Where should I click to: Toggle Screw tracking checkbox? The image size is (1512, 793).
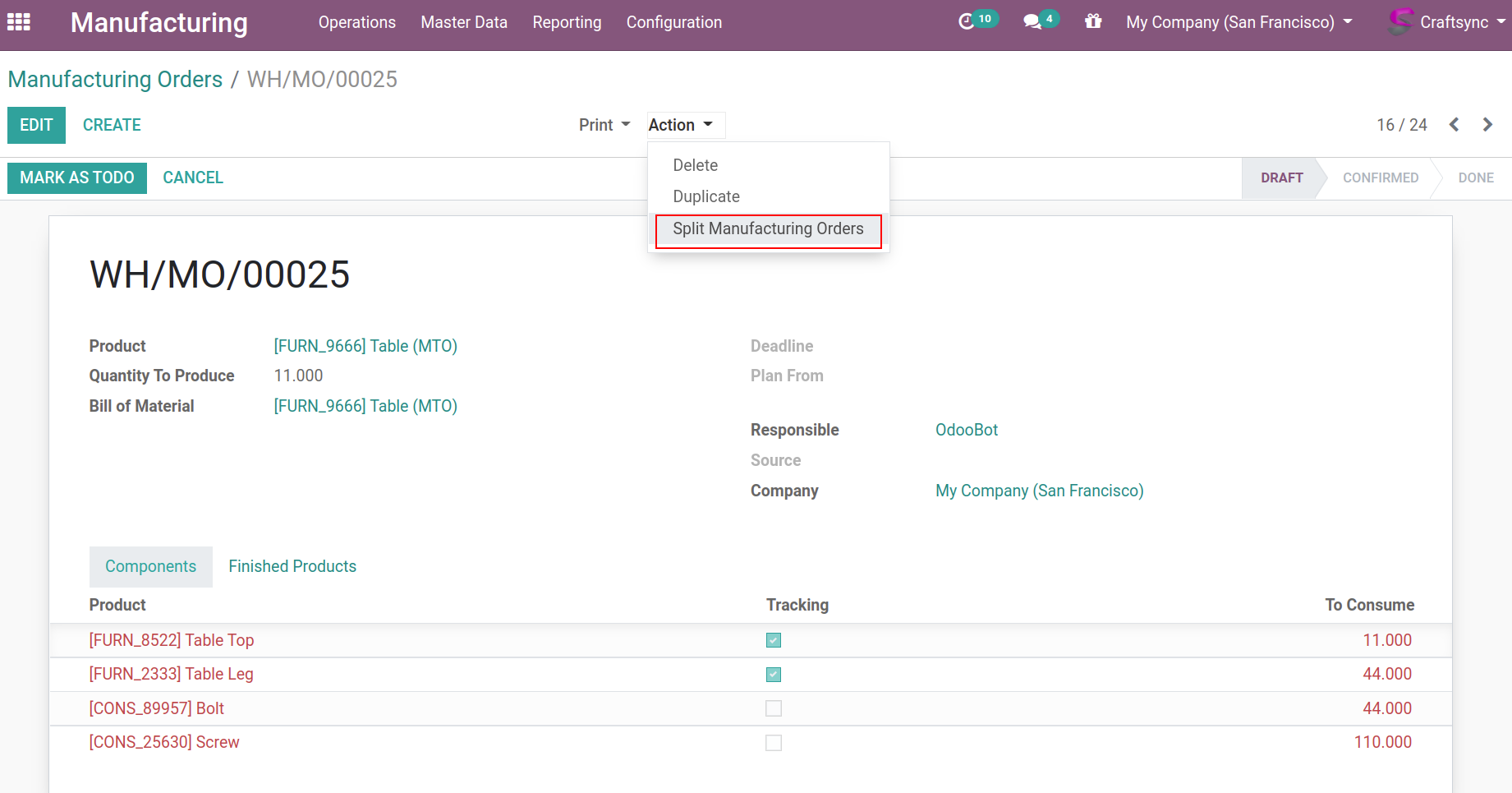coord(774,743)
